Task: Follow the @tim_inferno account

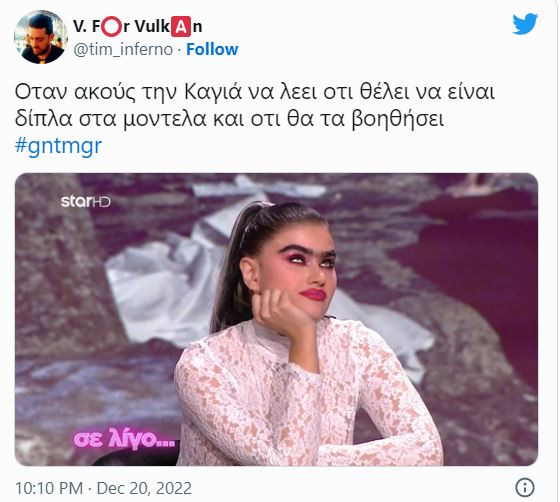Action: click(x=212, y=49)
